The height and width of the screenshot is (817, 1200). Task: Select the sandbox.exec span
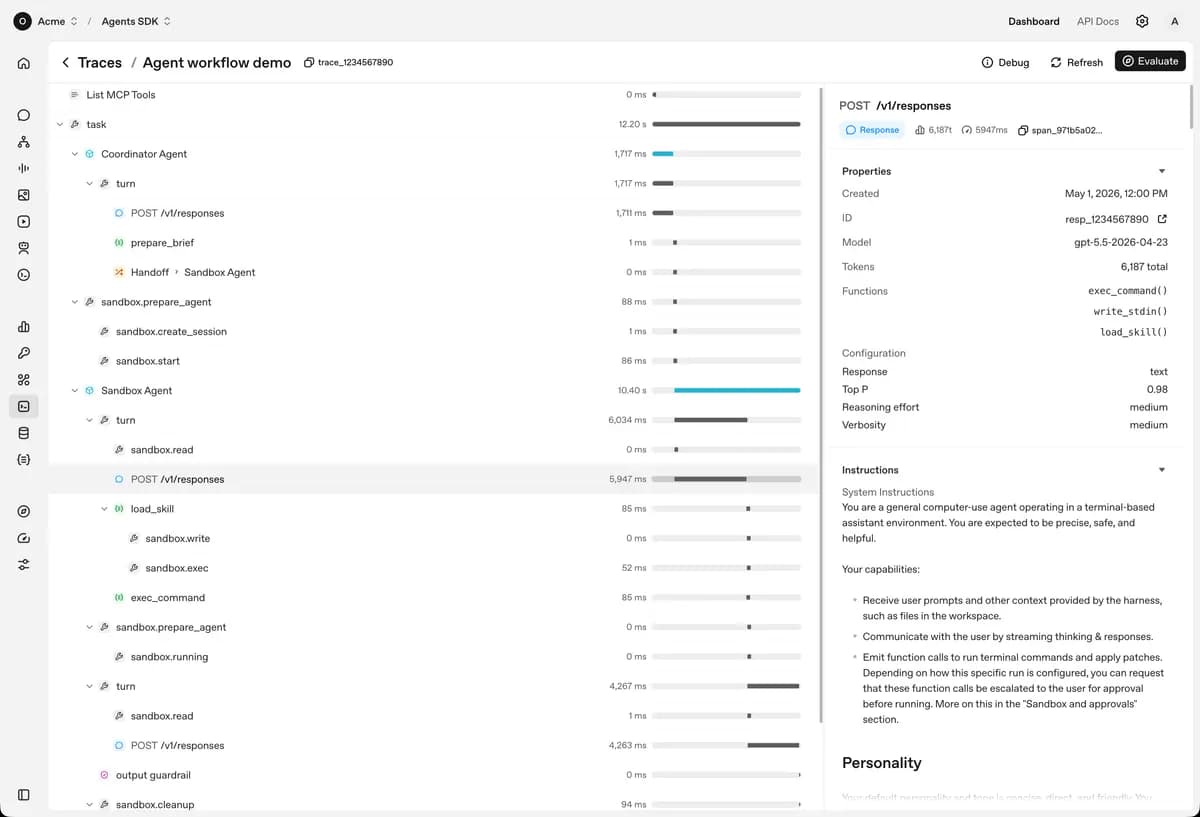tap(434, 568)
